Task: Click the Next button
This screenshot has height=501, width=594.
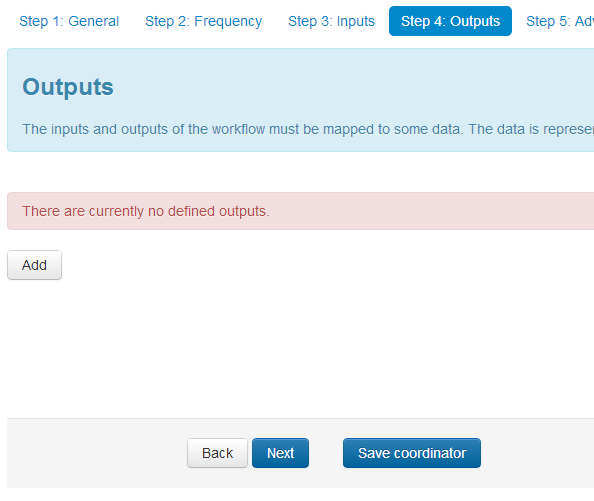Action: [x=280, y=453]
